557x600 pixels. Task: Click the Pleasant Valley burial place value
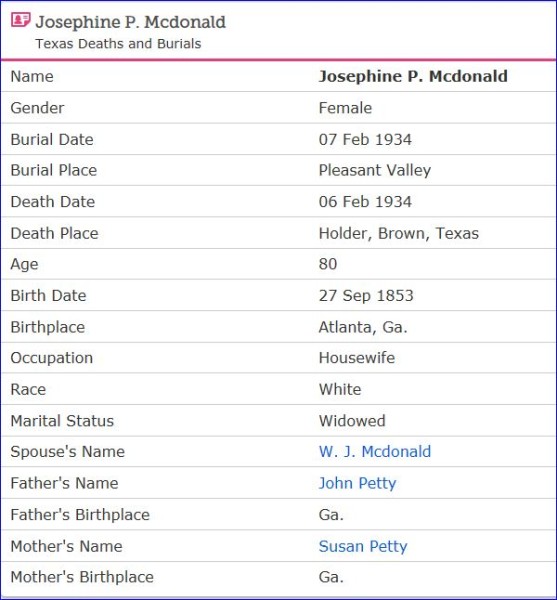tap(375, 171)
